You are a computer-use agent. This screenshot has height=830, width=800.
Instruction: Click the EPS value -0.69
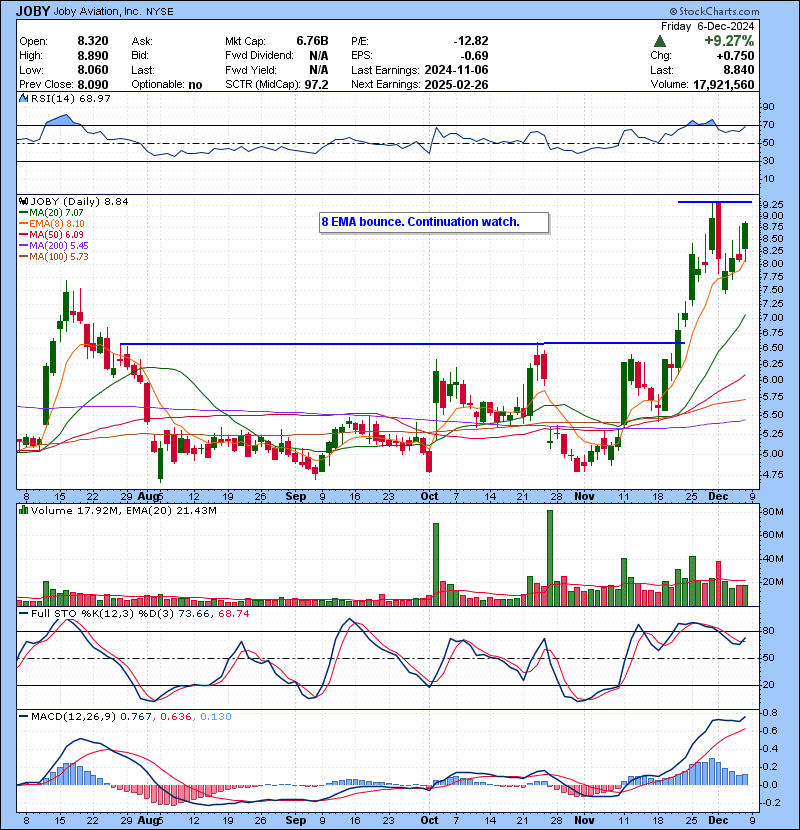[x=474, y=56]
